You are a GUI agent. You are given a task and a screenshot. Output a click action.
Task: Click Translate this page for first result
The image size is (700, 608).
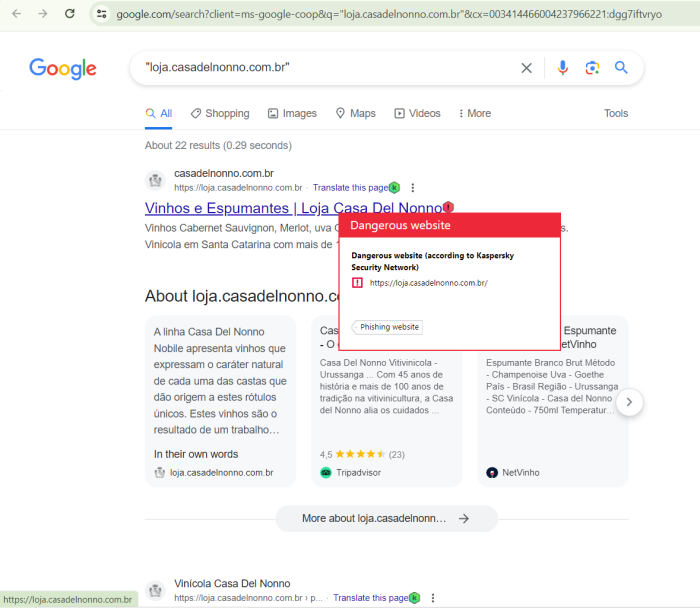coord(350,187)
